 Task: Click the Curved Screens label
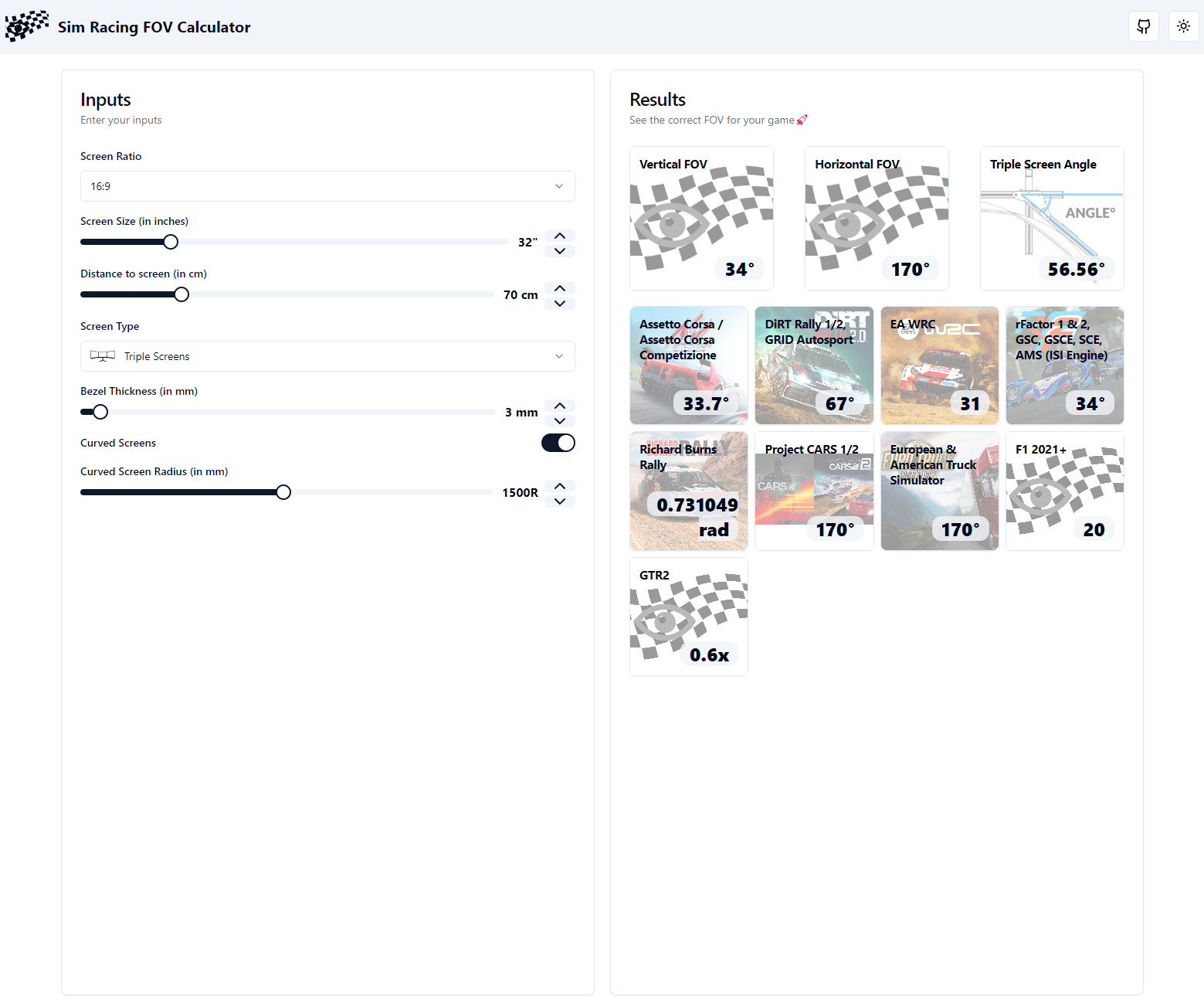click(x=118, y=443)
